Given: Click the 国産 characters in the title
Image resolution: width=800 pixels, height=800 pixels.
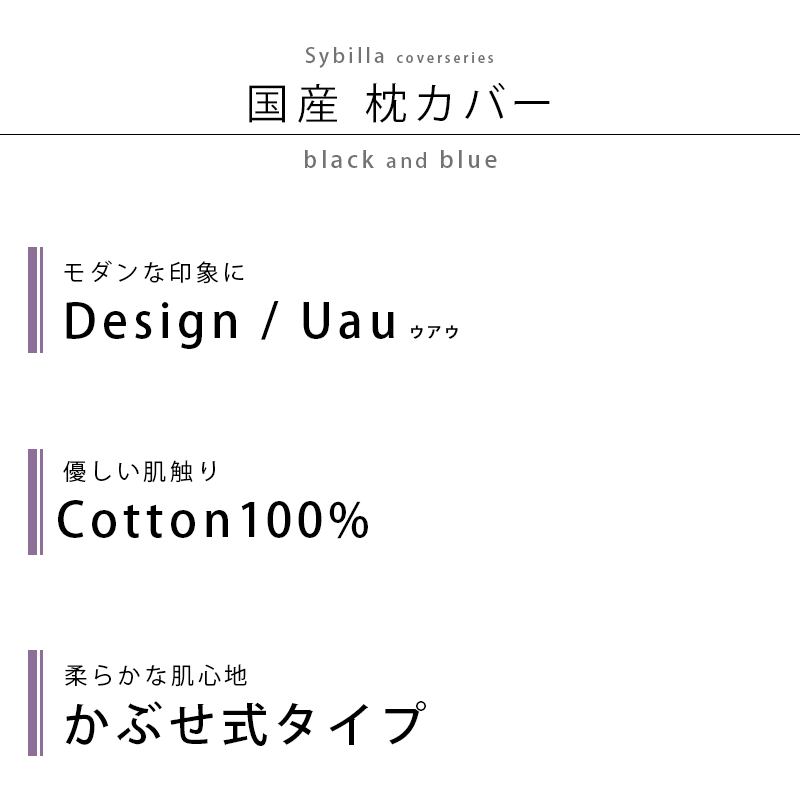Looking at the screenshot, I should (x=293, y=104).
